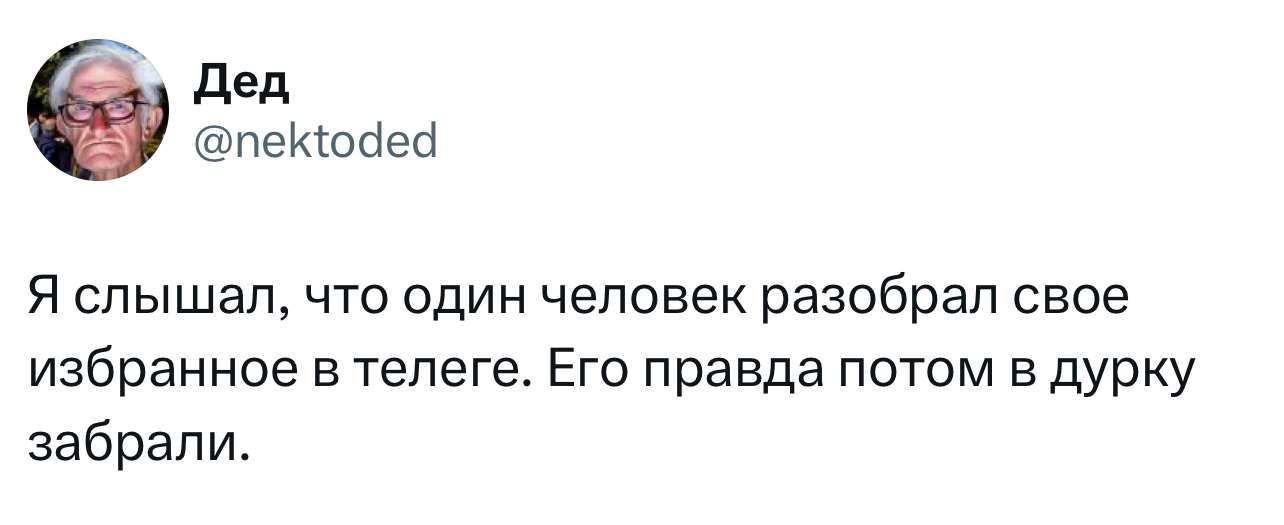Image resolution: width=1284 pixels, height=525 pixels.
Task: Click the glasses on the avatar photo
Action: point(99,108)
